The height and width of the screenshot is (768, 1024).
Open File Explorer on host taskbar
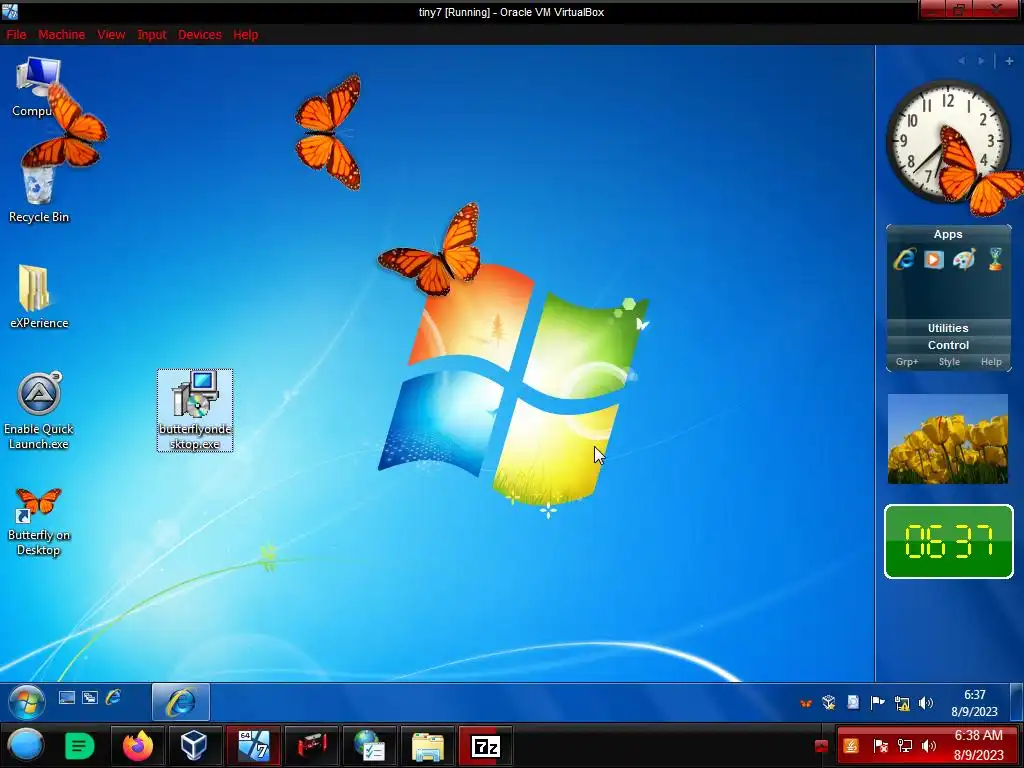coord(428,745)
